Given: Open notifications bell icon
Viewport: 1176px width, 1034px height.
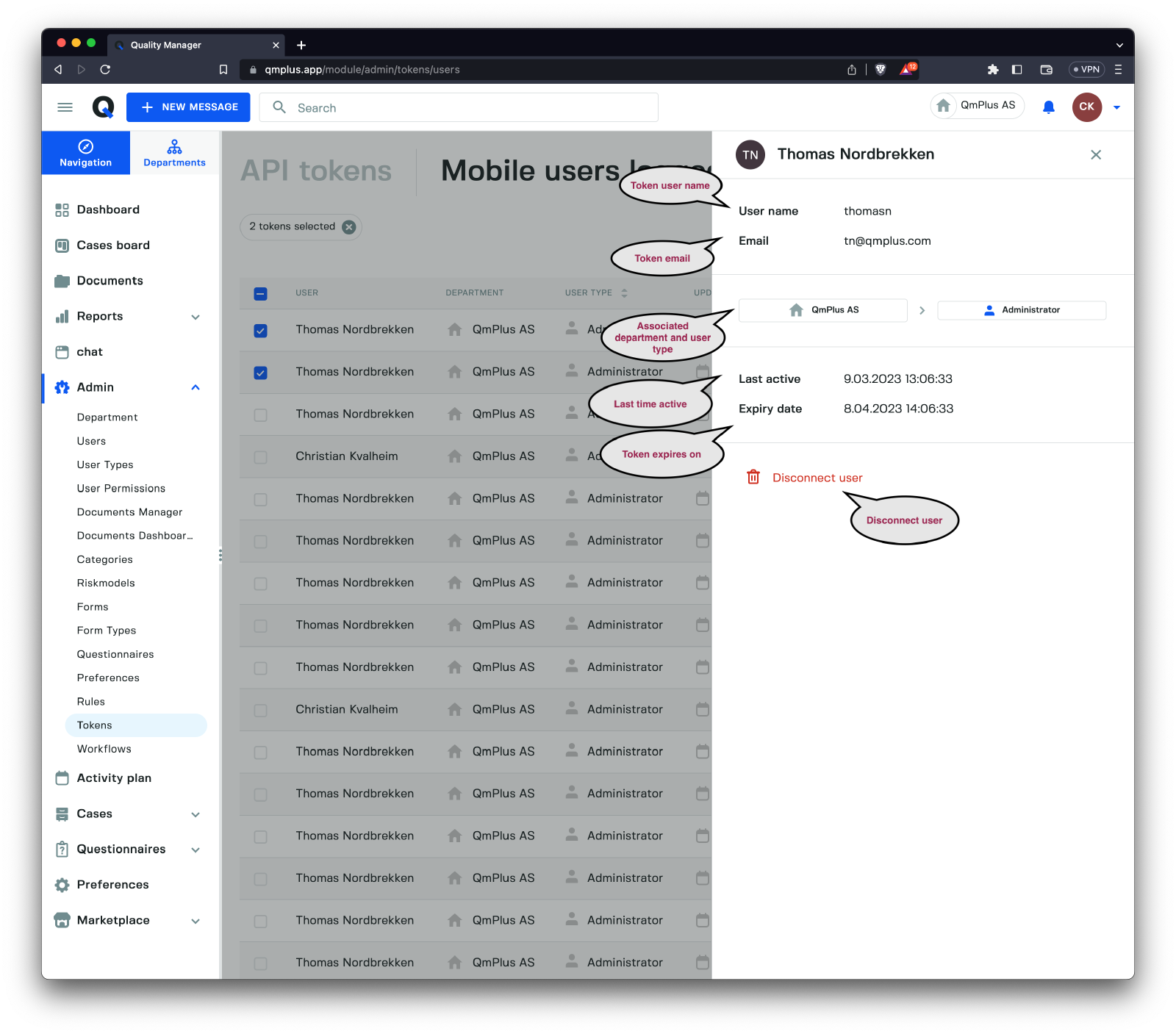Looking at the screenshot, I should [x=1049, y=107].
